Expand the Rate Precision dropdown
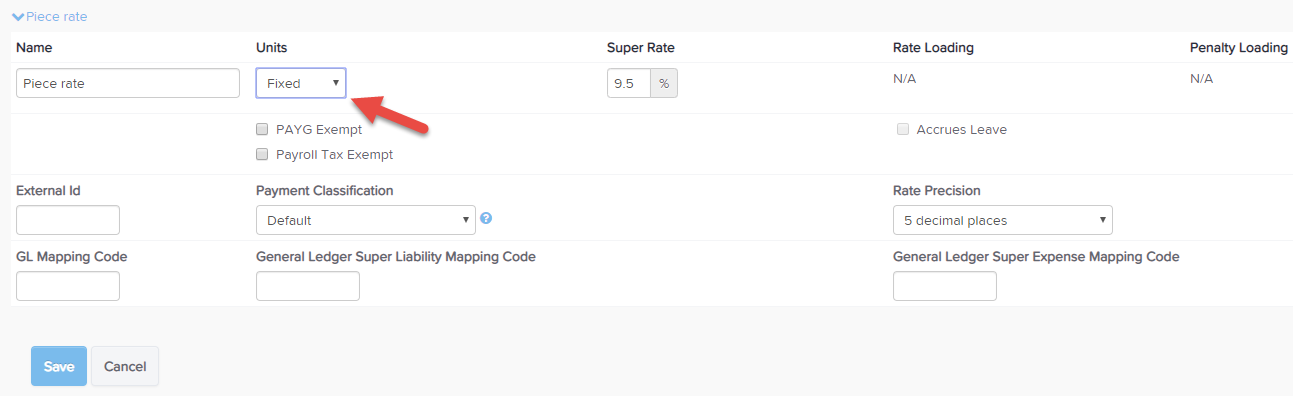 click(1002, 220)
